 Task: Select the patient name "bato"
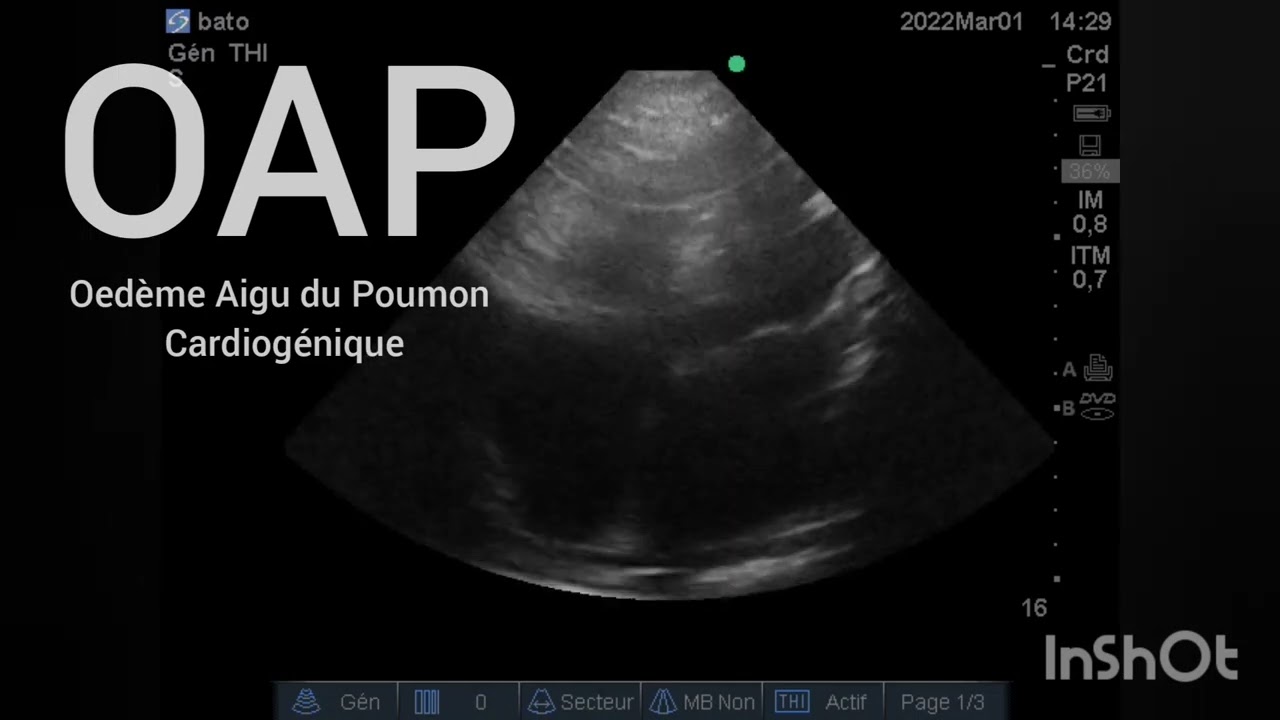pos(223,22)
